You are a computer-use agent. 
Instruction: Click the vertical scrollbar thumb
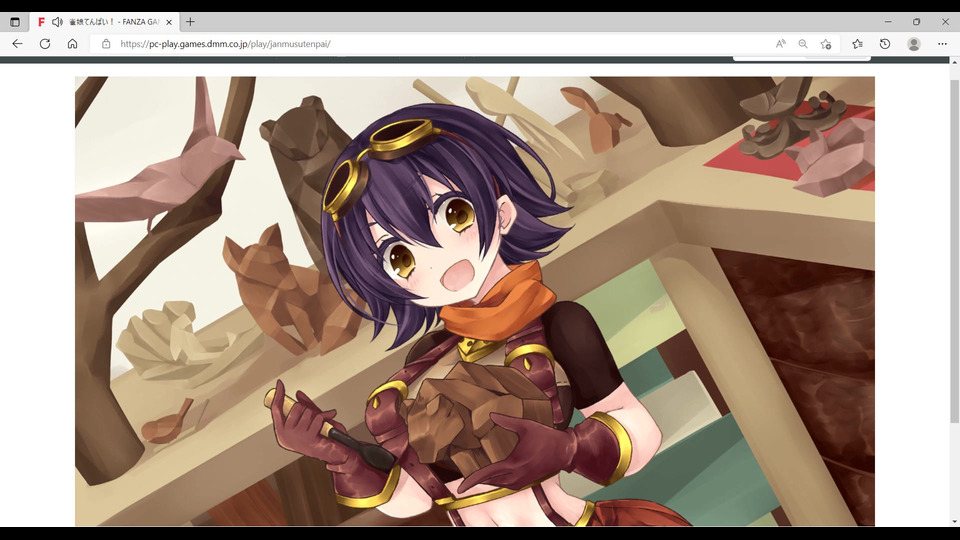tap(954, 251)
